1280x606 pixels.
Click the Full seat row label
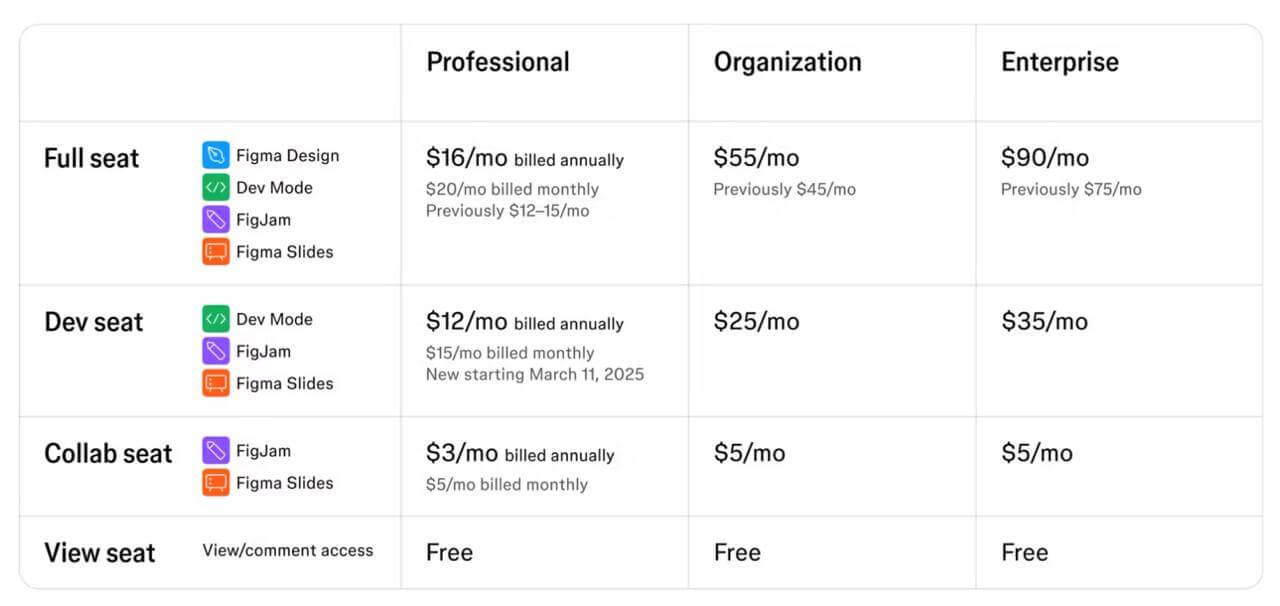coord(92,158)
